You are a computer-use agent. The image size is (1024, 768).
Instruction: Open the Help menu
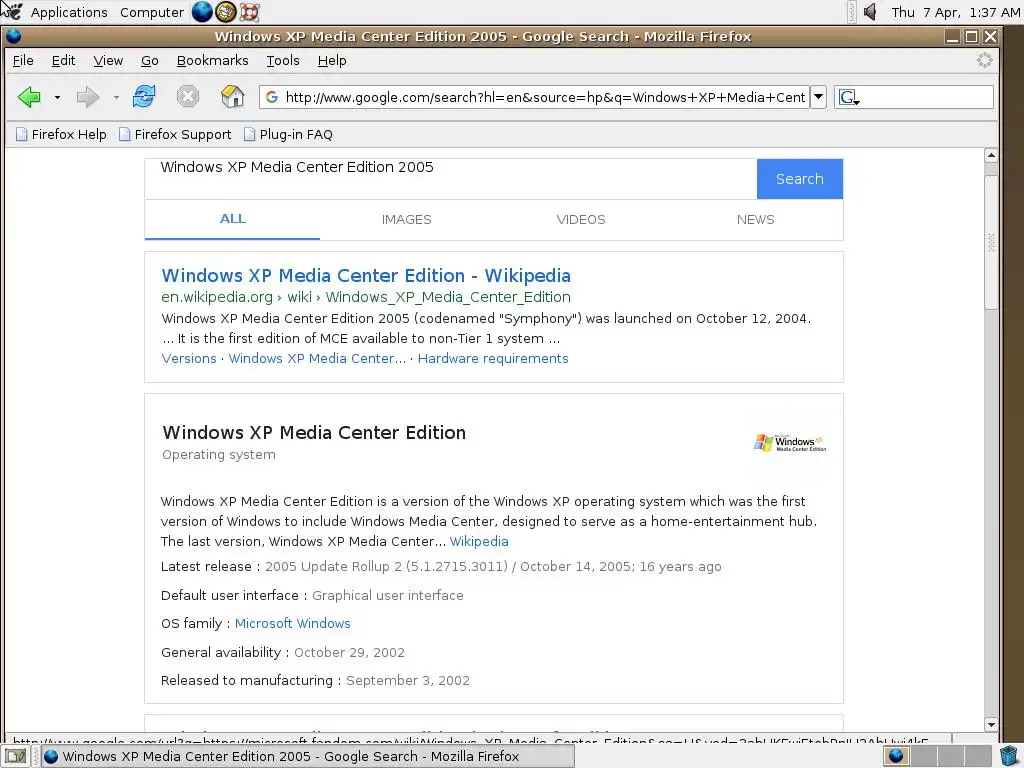pyautogui.click(x=332, y=61)
